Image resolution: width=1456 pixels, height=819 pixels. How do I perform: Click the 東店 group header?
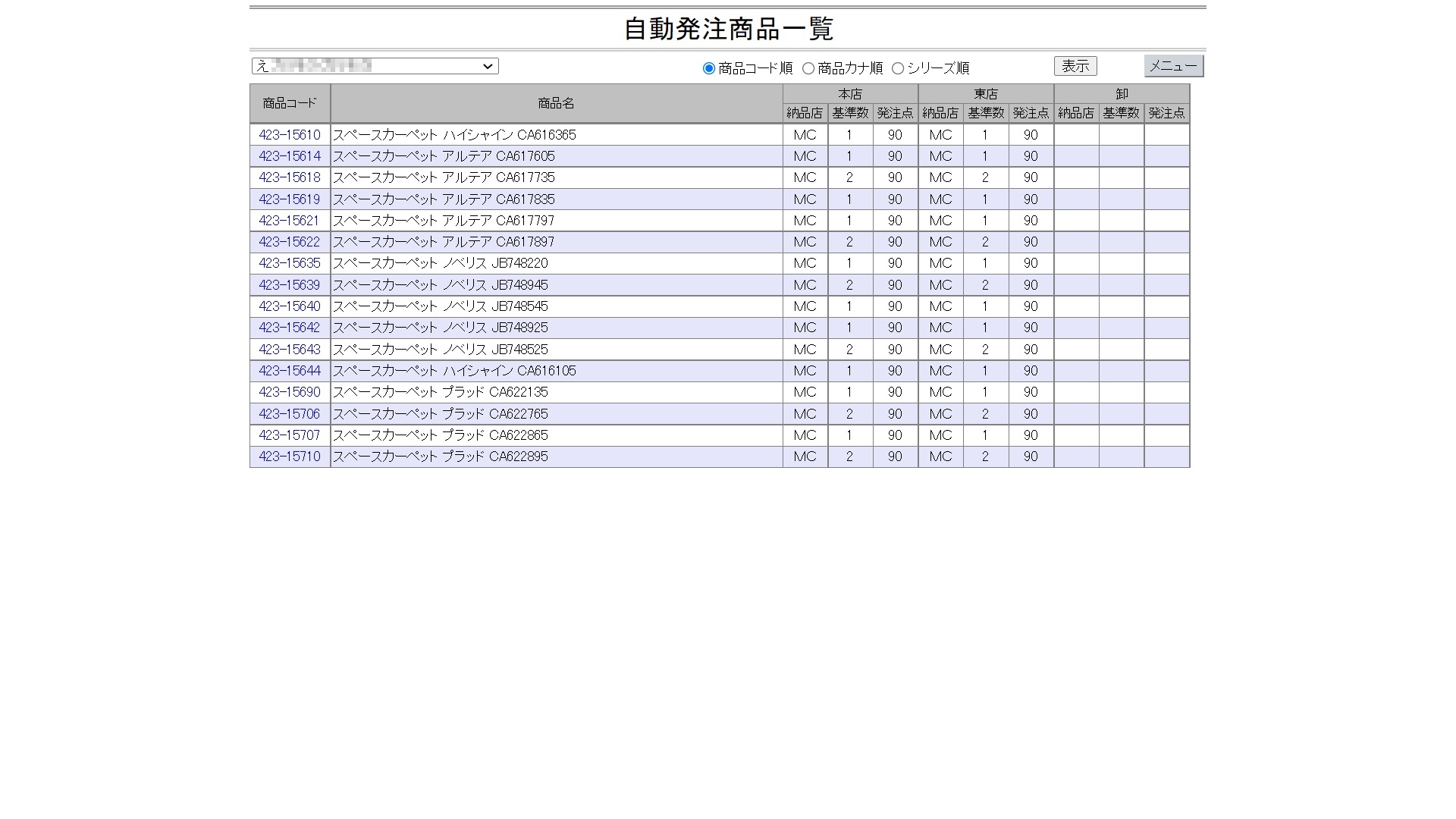[x=986, y=94]
